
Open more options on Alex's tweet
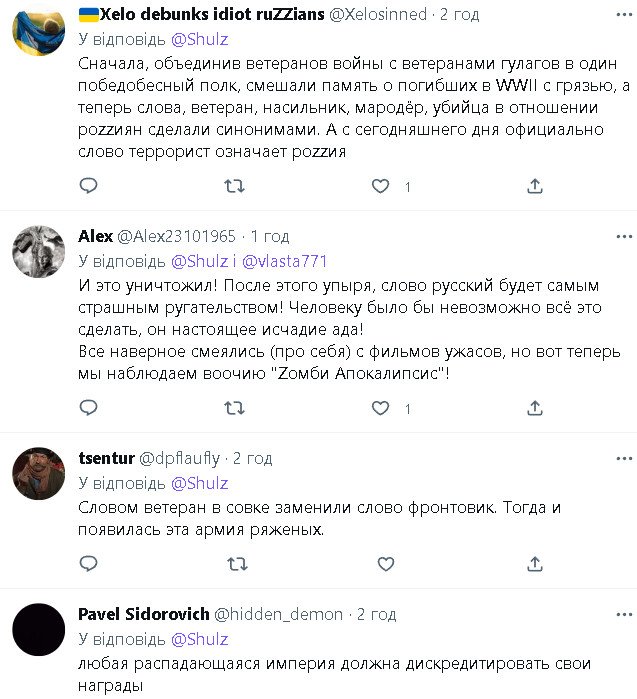(622, 236)
